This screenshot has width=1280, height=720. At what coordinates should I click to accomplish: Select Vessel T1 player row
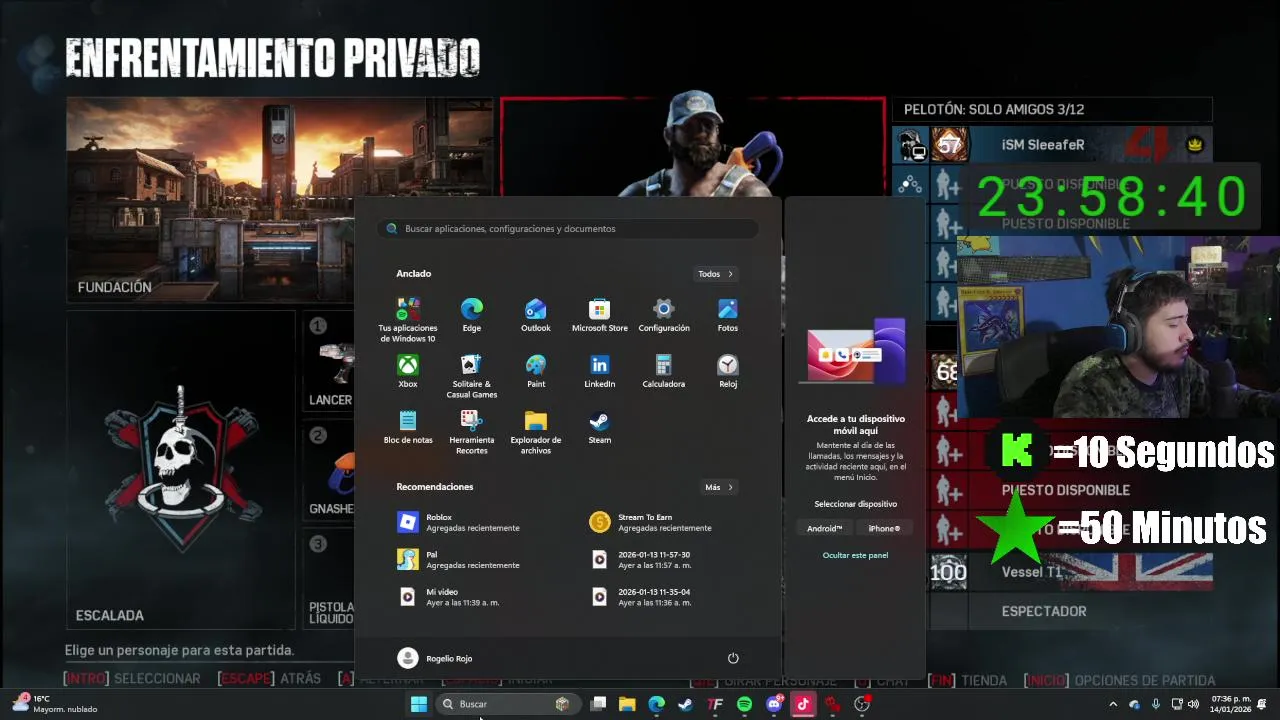point(1072,572)
